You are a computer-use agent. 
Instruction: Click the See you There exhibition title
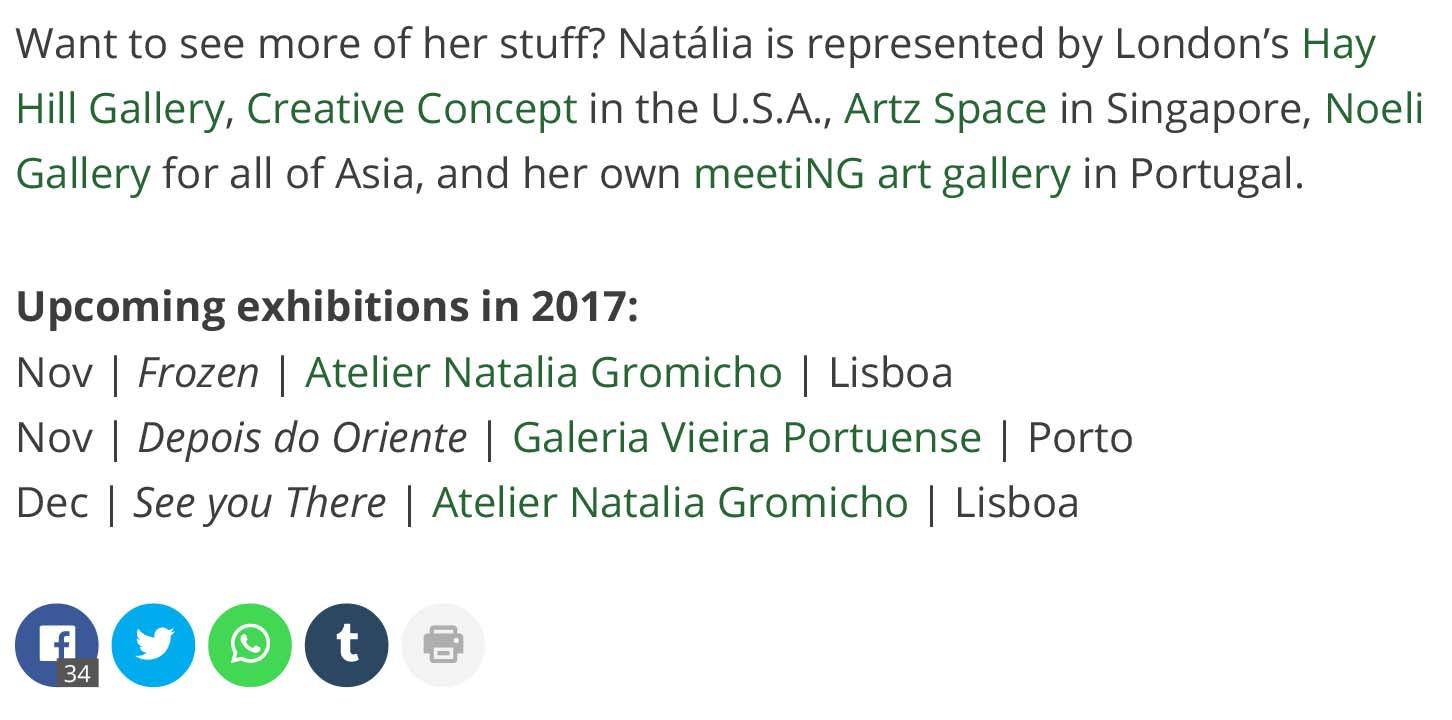[260, 502]
